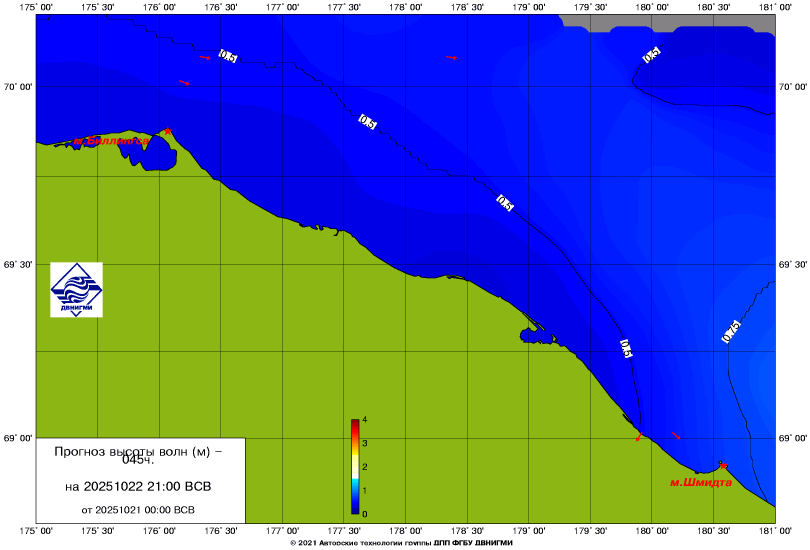810x550 pixels.
Task: Select the м.Шмидта red text label
Action: point(700,482)
